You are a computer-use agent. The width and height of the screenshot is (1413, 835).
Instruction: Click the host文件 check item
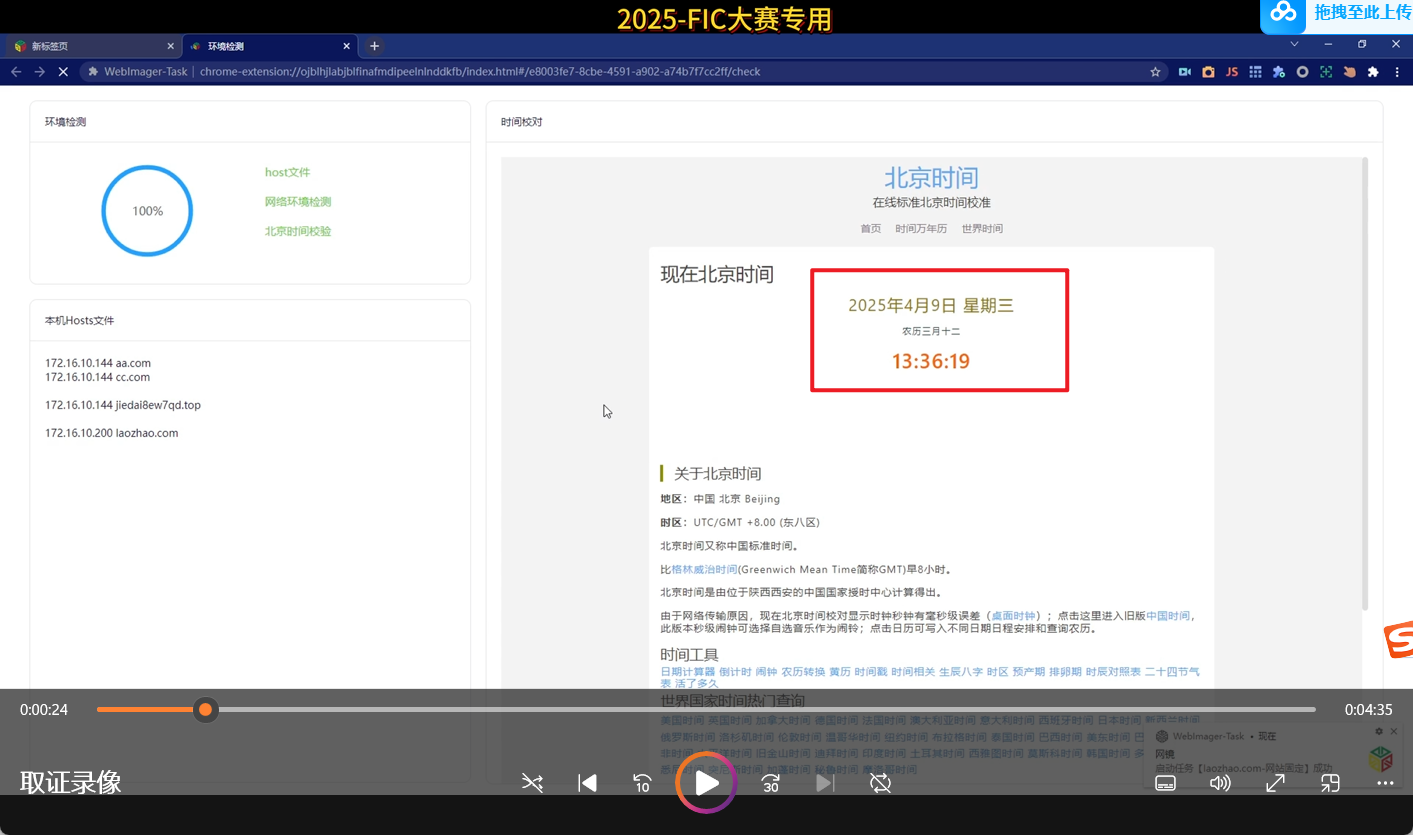point(287,173)
